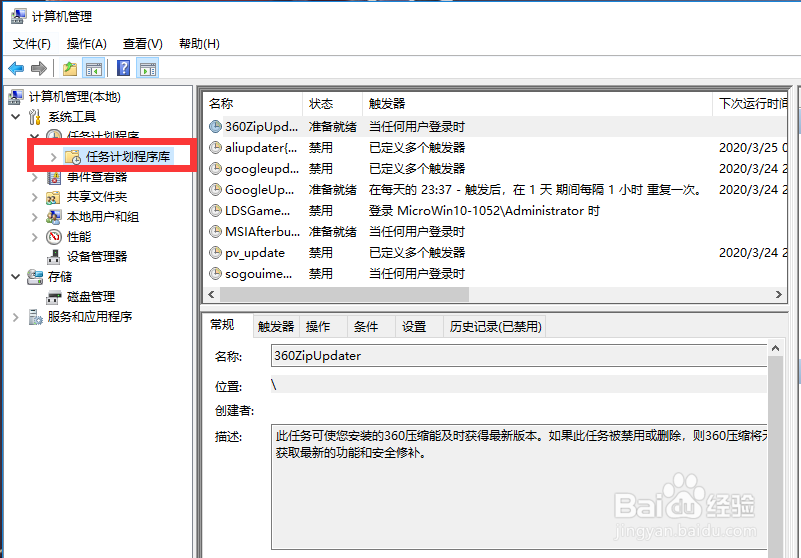Click the Back arrow toolbar icon
Viewport: 801px width, 558px height.
point(16,68)
